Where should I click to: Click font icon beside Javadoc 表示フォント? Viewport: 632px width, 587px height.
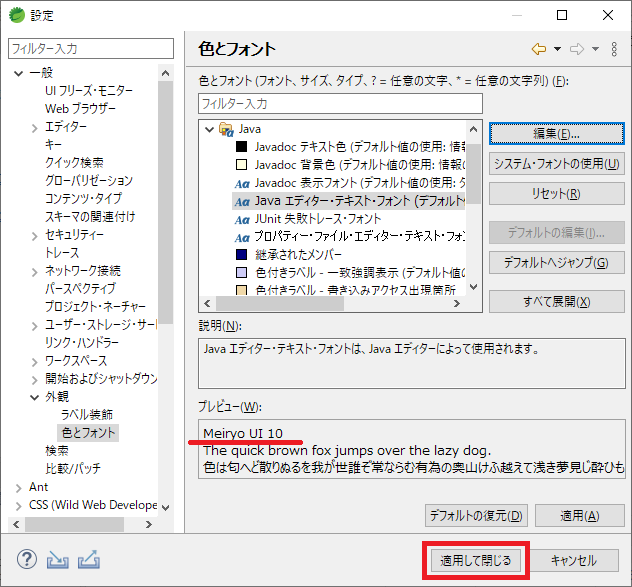click(242, 183)
